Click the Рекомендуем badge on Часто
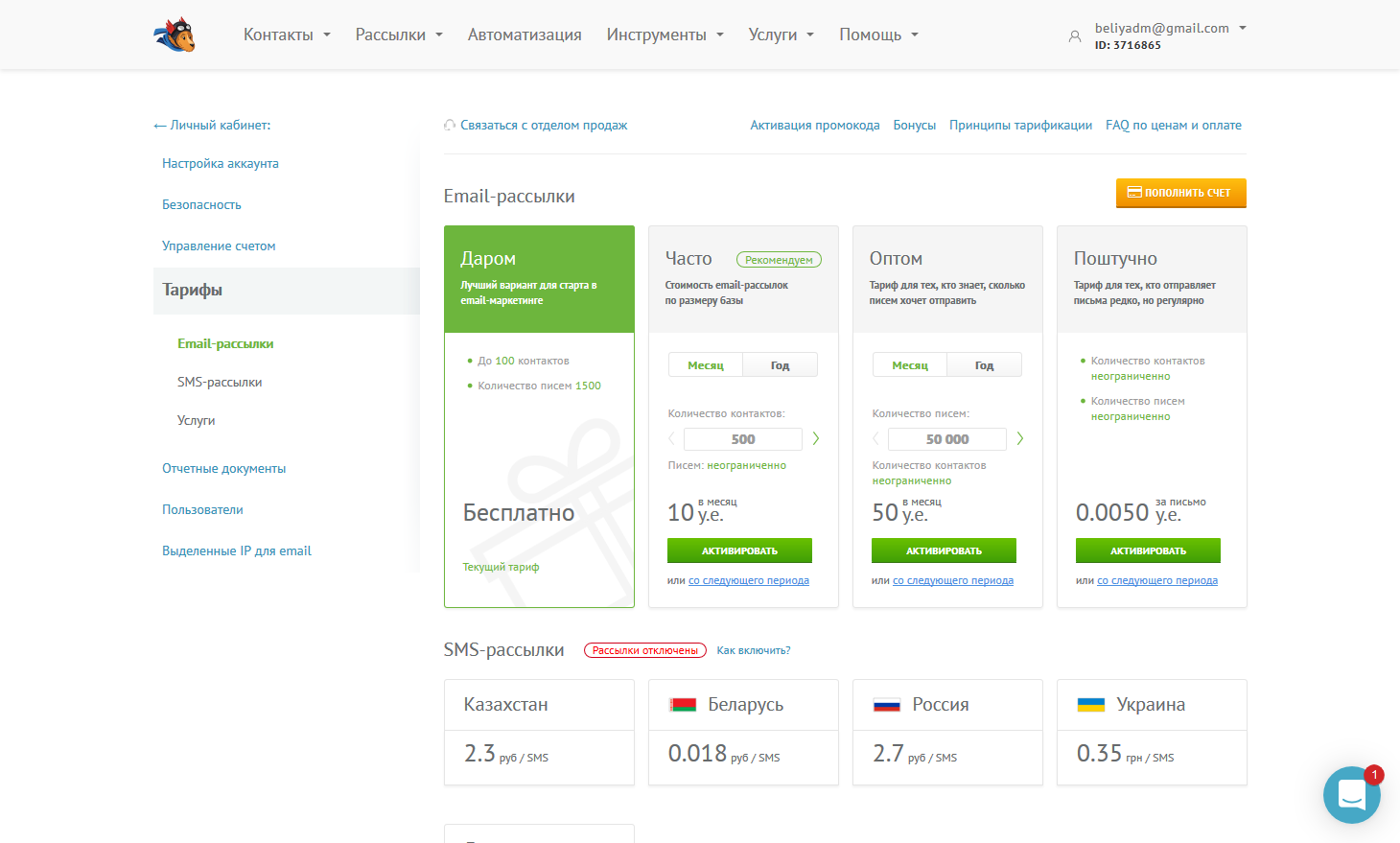Screen dimensions: 1400x843 [x=779, y=260]
